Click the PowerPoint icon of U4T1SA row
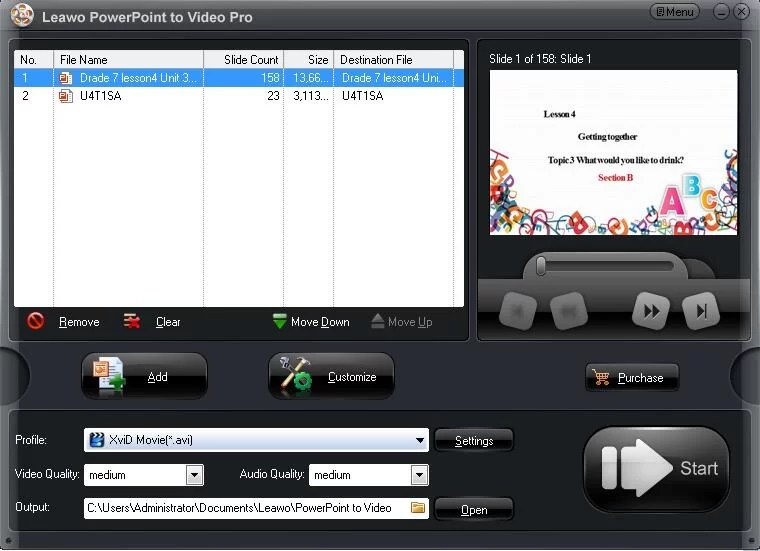This screenshot has height=551, width=760. click(x=65, y=96)
